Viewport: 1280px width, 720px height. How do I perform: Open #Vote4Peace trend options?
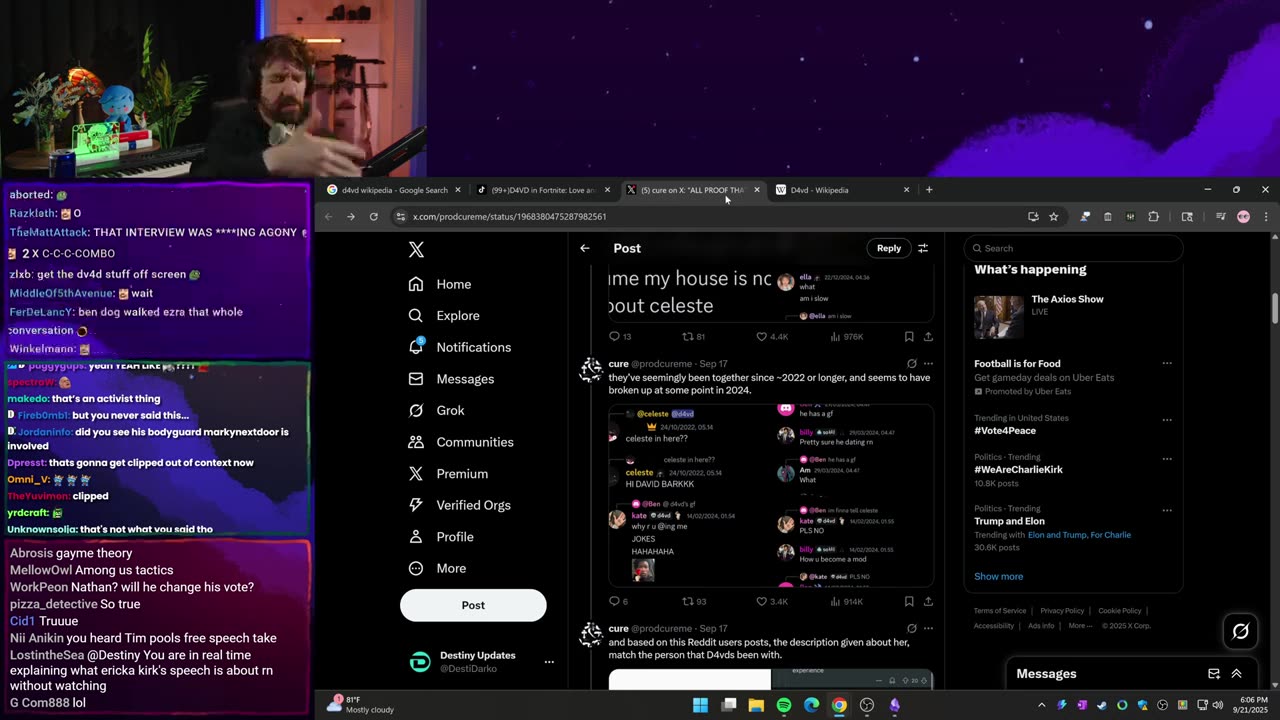(1167, 420)
